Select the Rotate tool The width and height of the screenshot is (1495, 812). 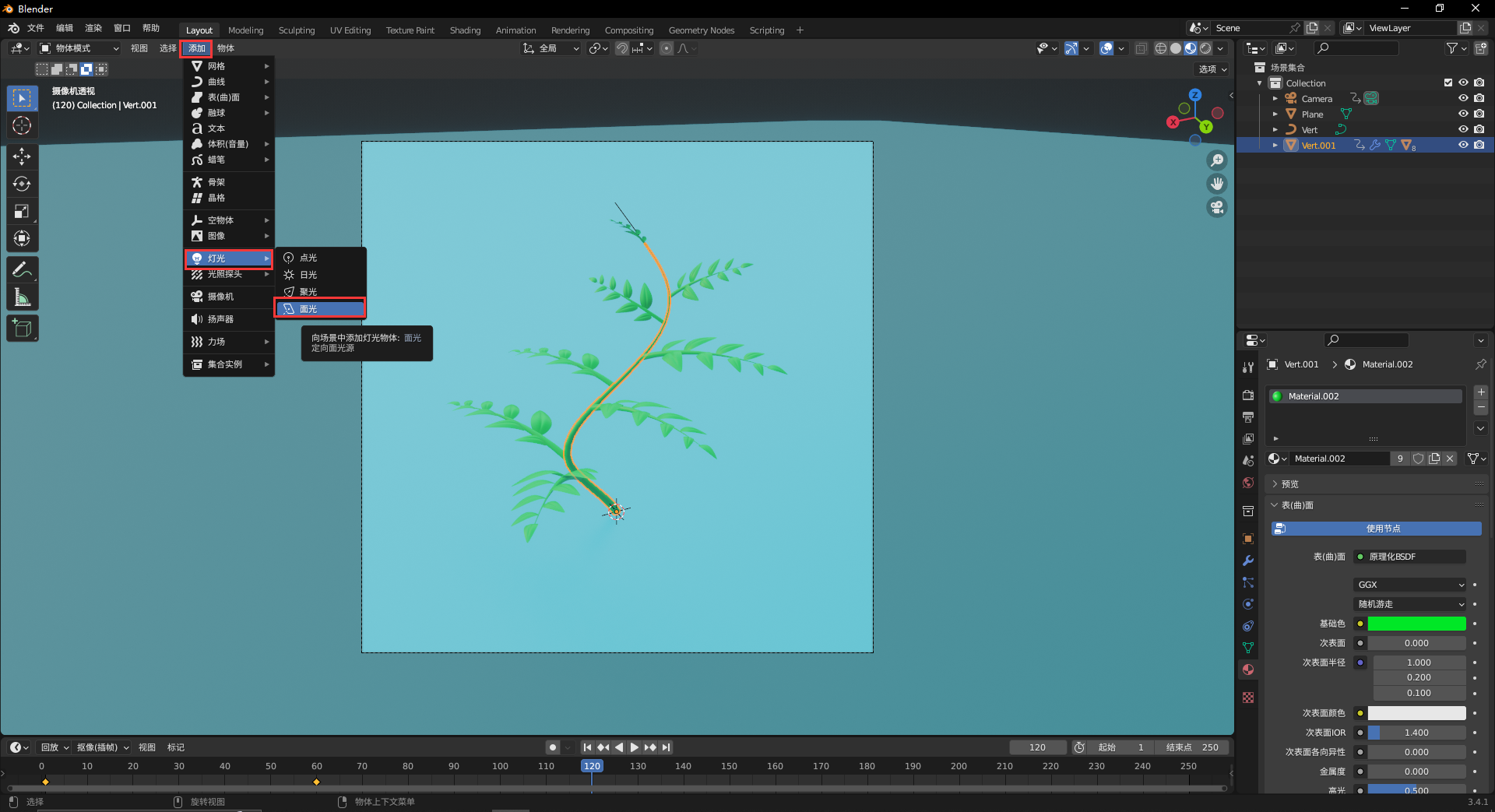tap(22, 184)
